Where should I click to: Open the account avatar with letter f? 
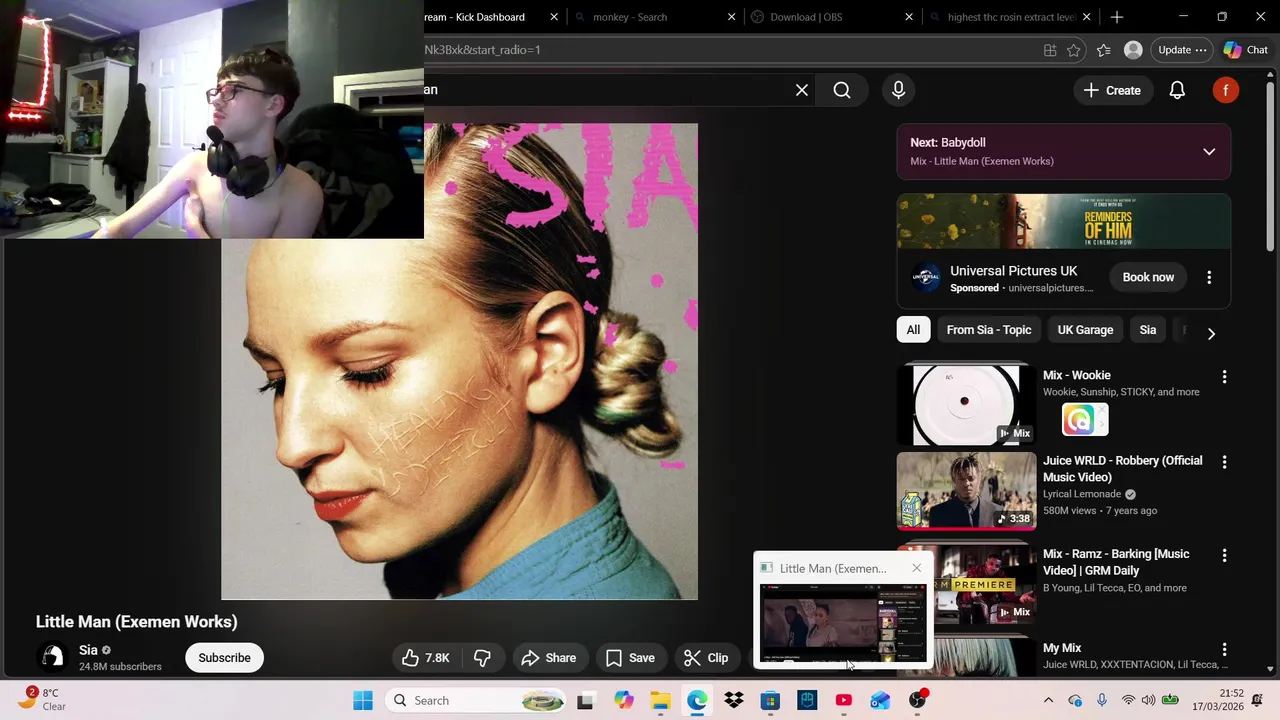tap(1226, 90)
